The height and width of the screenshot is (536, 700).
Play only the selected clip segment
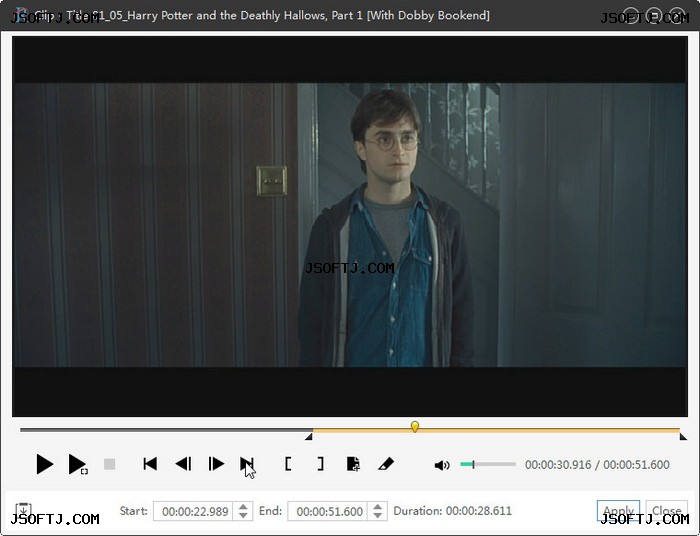pos(78,464)
